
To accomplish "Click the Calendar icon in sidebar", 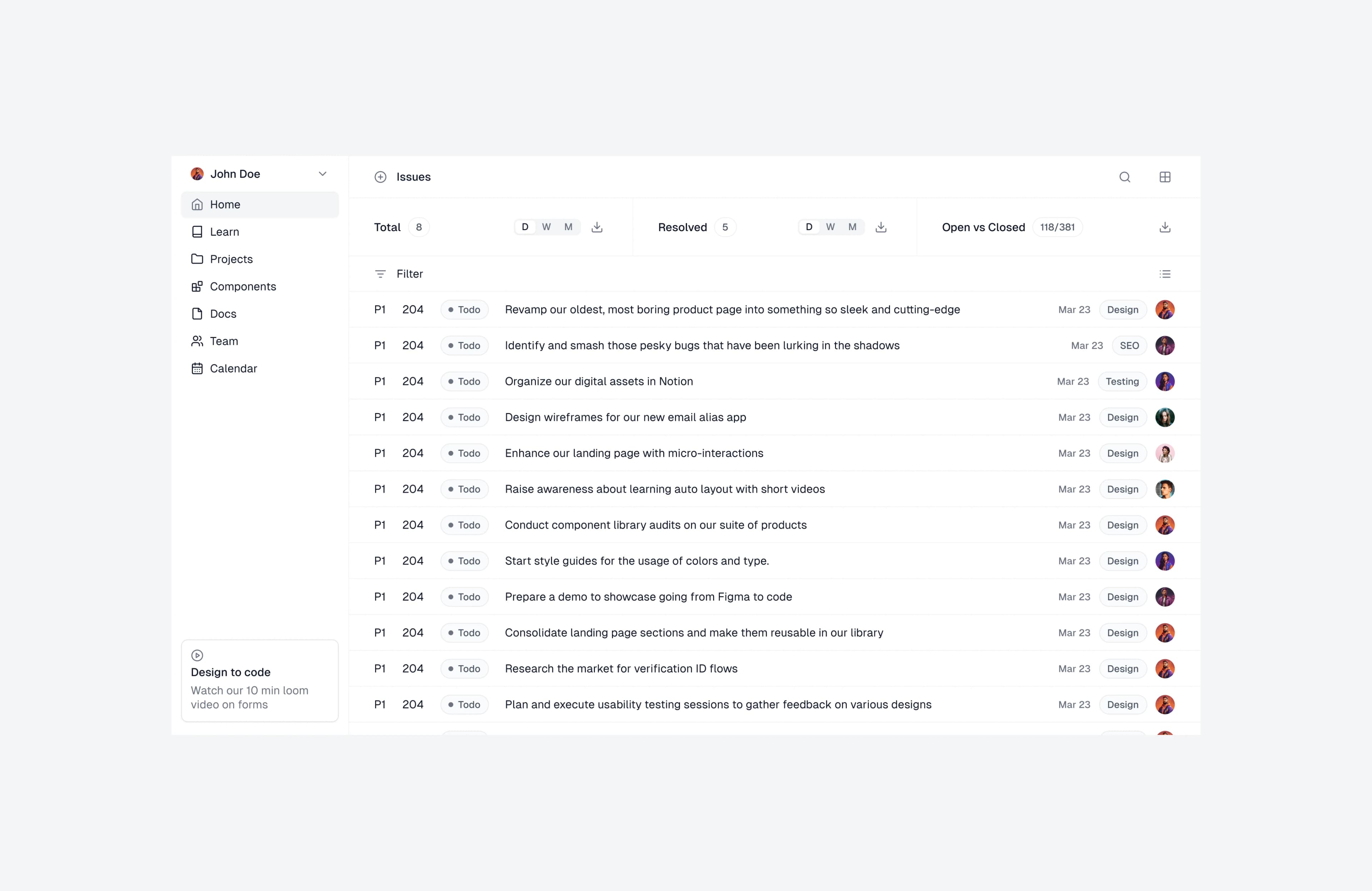I will tap(197, 368).
